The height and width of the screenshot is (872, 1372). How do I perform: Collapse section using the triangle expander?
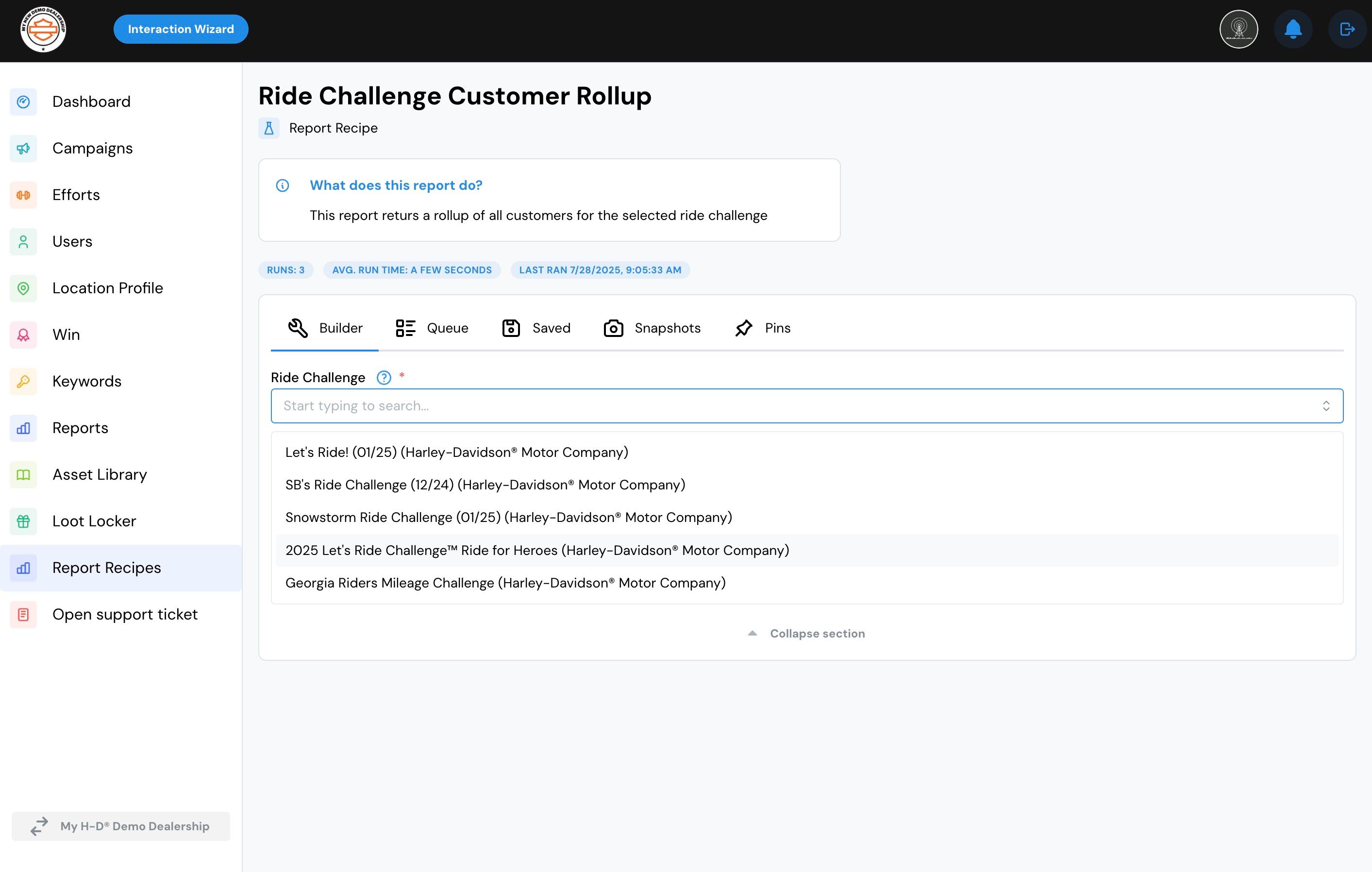(752, 633)
